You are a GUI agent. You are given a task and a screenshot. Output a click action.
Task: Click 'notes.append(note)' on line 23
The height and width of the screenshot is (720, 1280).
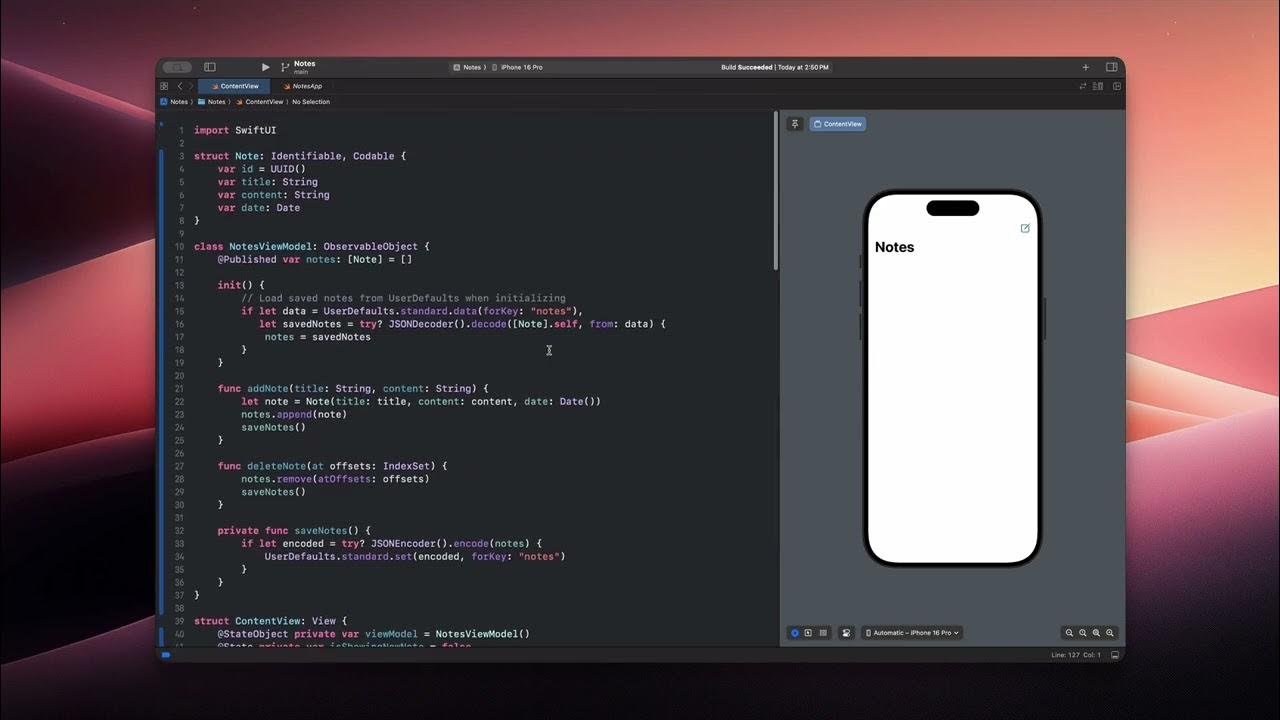(294, 414)
